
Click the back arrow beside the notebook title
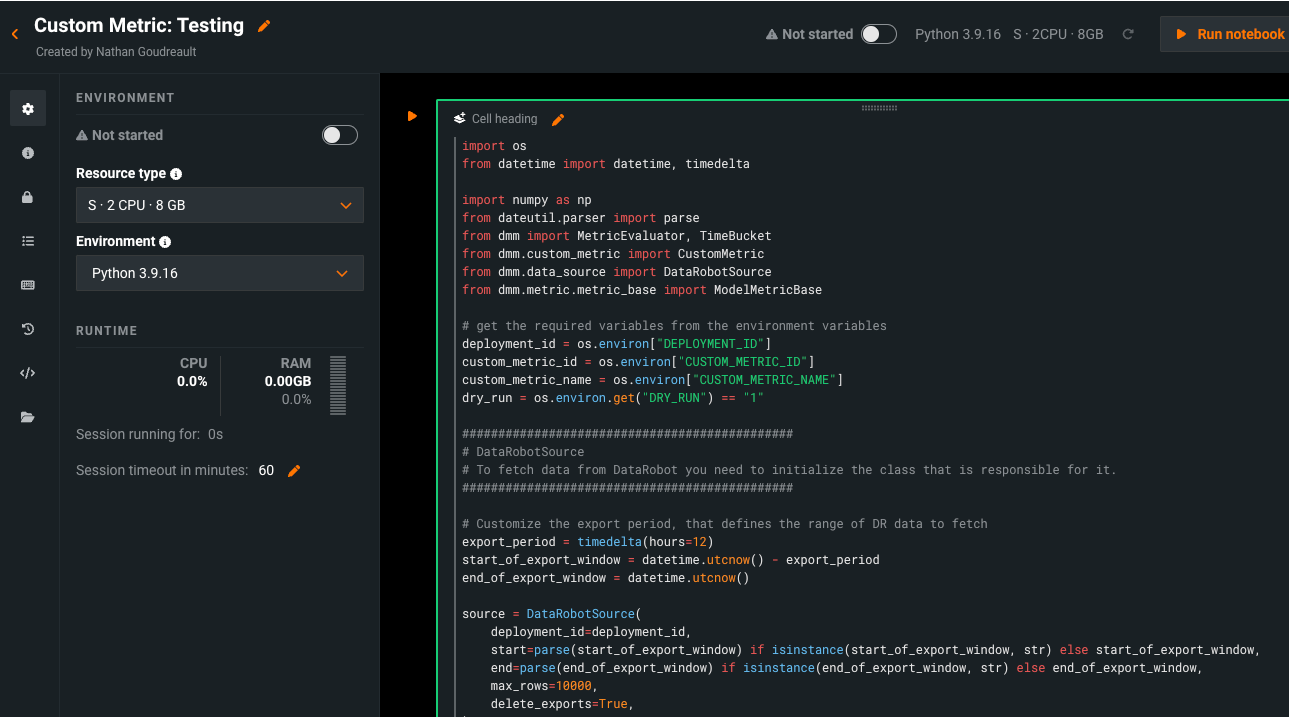[x=15, y=34]
